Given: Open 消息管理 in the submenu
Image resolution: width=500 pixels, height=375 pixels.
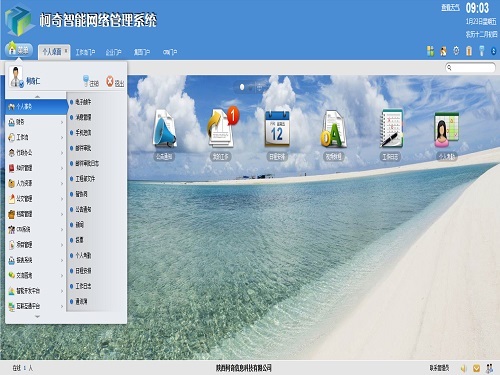Looking at the screenshot, I should [83, 117].
